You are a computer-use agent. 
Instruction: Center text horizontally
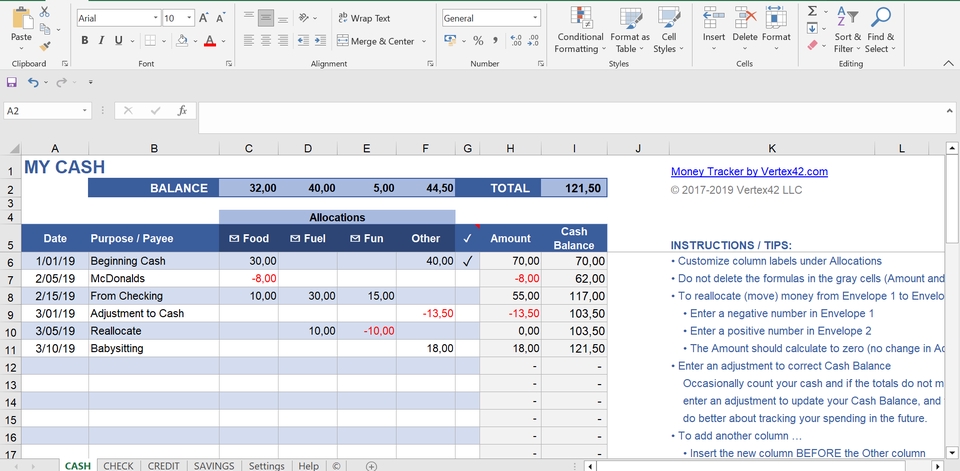coord(266,41)
